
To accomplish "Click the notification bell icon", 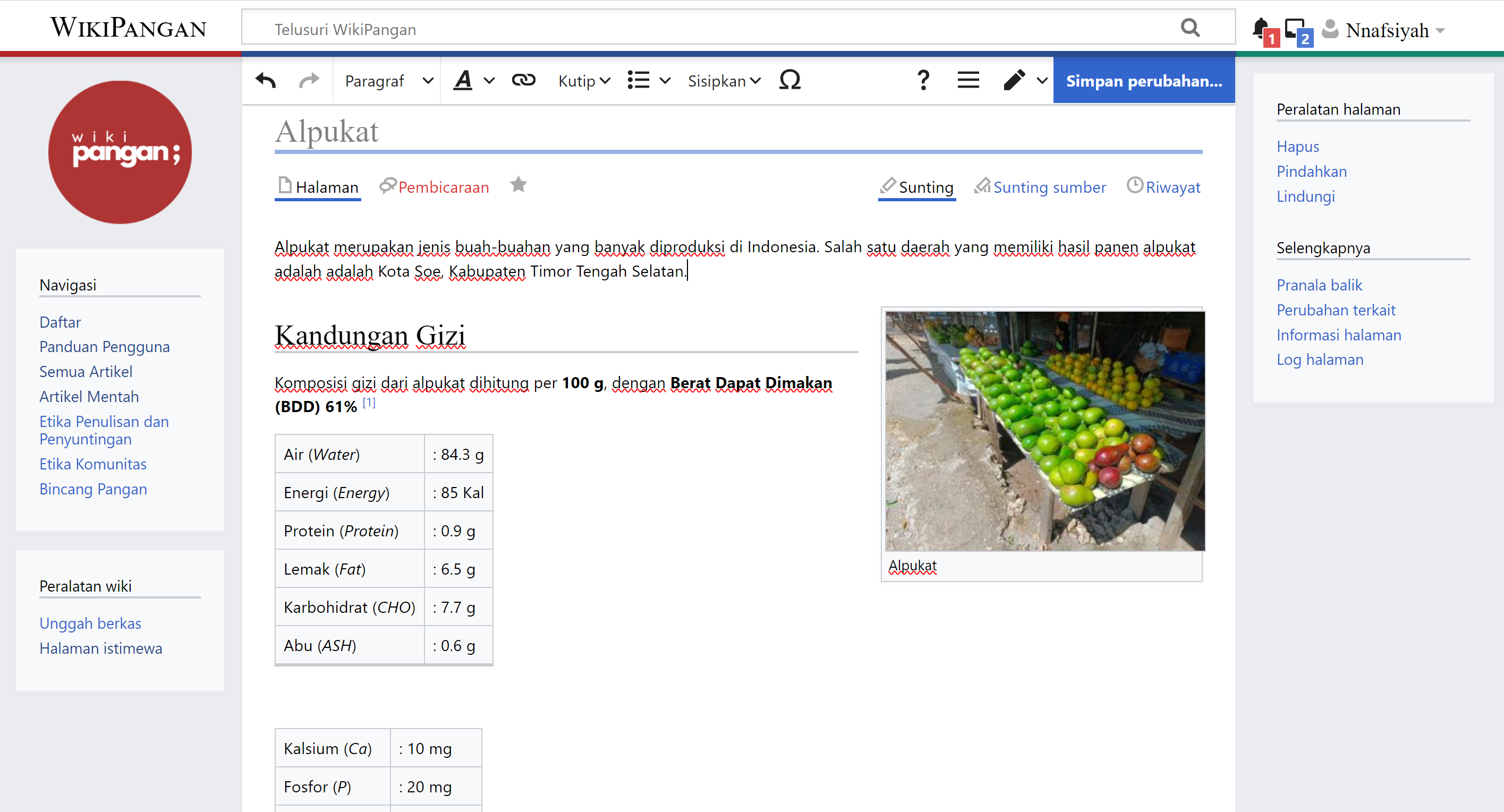I will pos(1260,28).
